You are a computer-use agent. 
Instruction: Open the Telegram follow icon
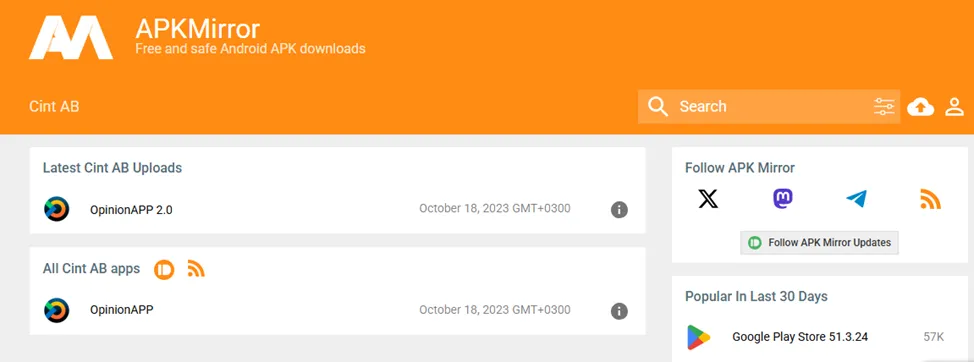[856, 199]
